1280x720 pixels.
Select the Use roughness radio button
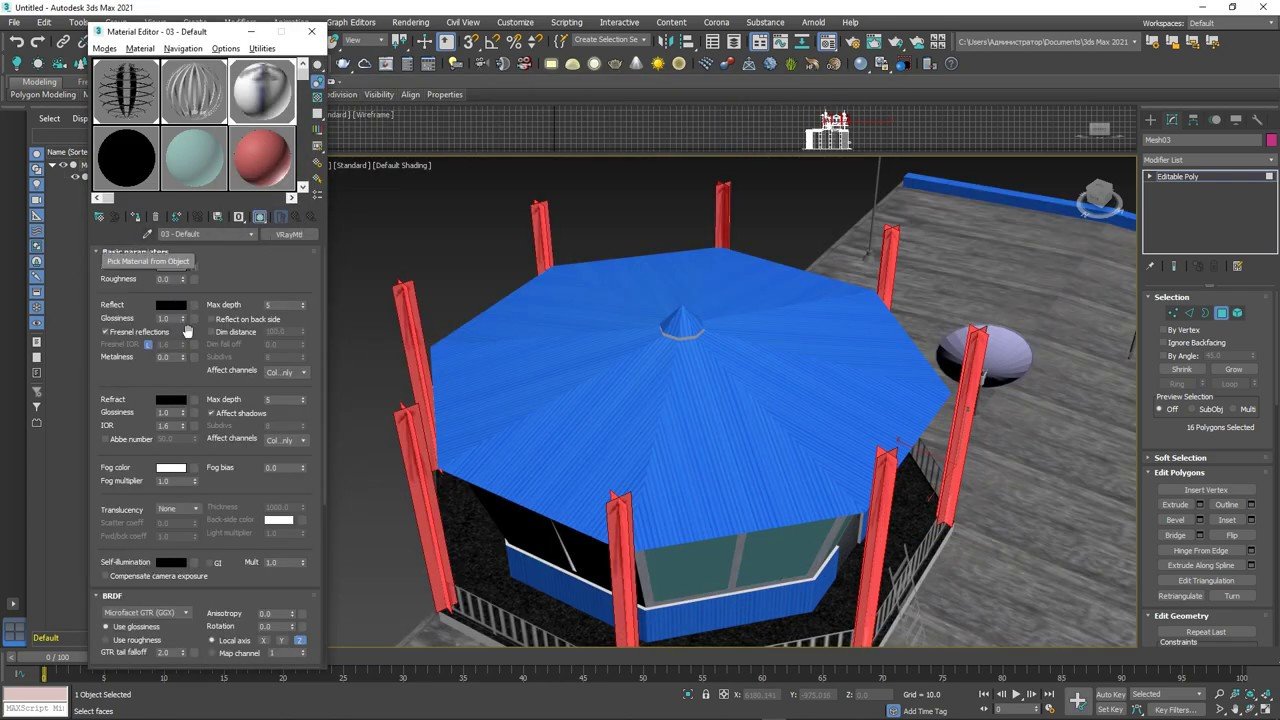106,640
